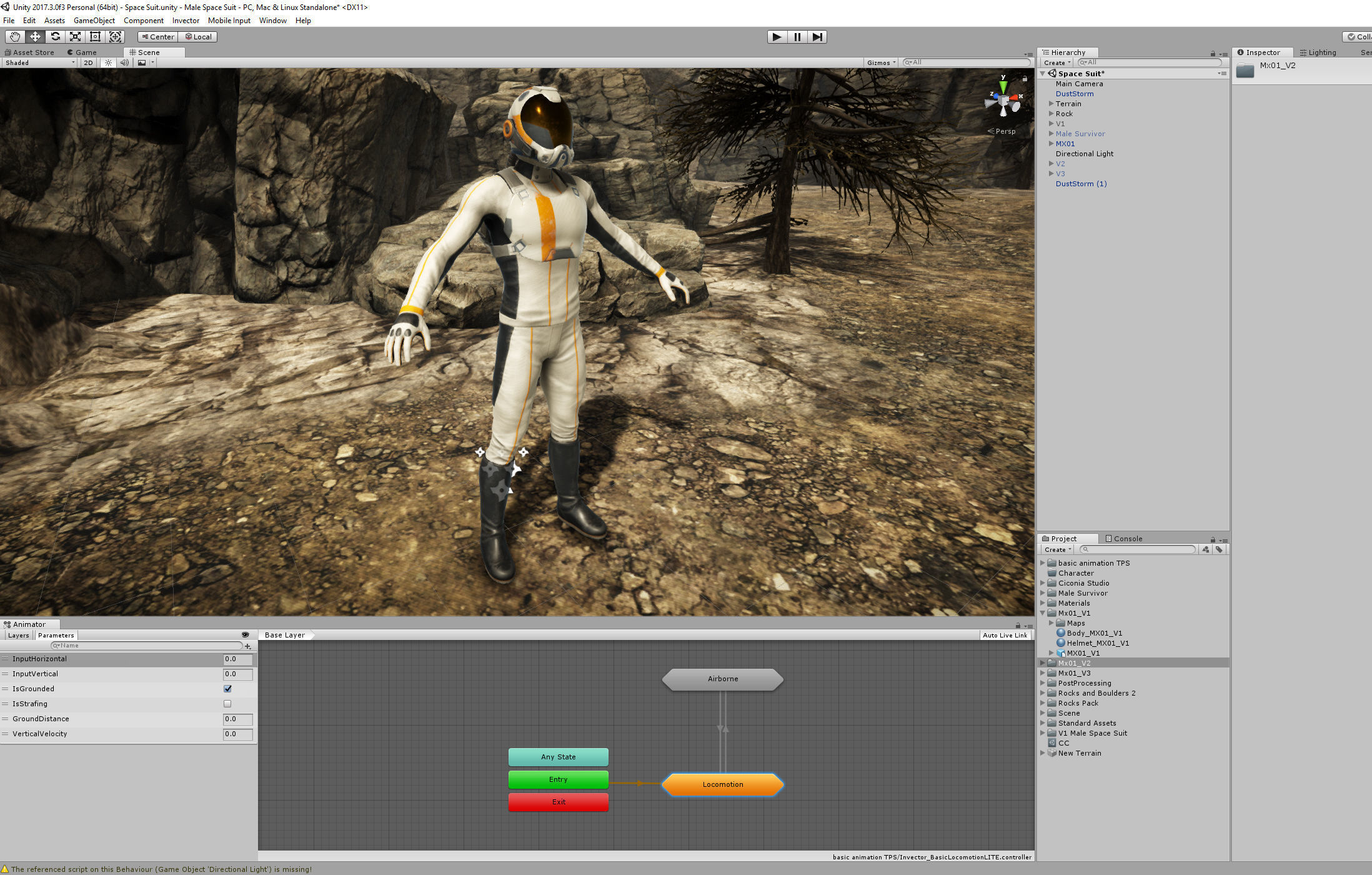Uncheck the IsGrounded parameter checkbox
This screenshot has width=1372, height=875.
tap(227, 689)
